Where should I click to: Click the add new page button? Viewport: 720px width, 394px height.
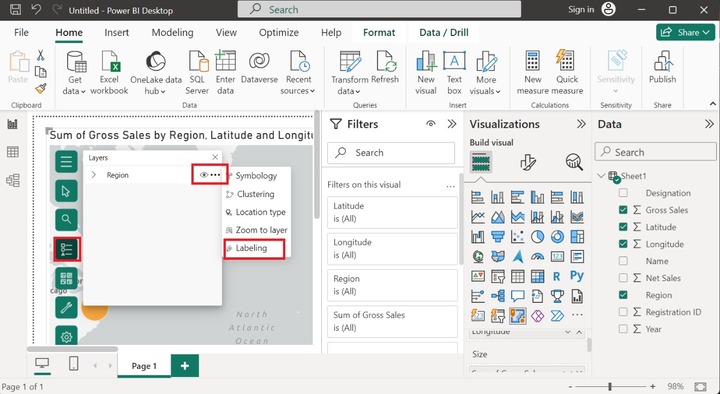(x=185, y=366)
